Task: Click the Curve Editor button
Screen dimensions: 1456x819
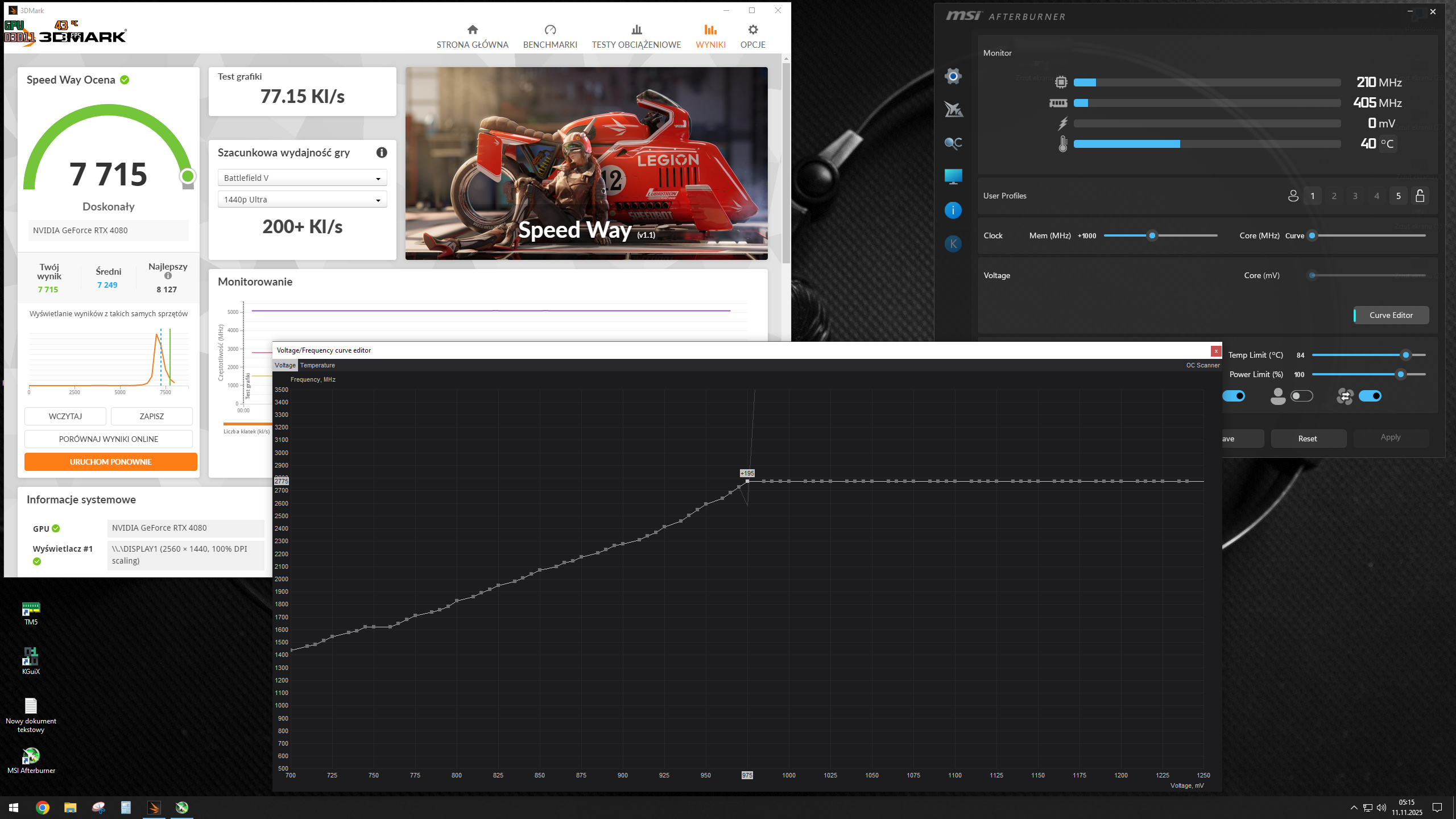Action: pos(1391,315)
